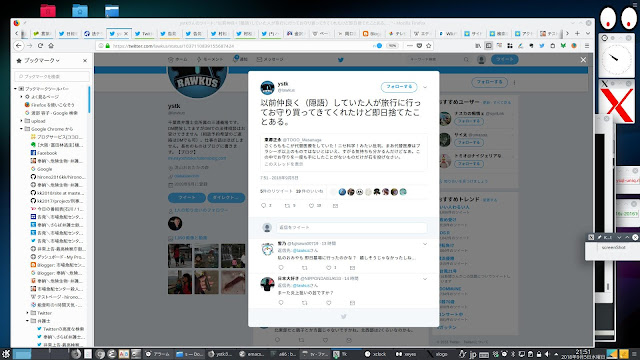The width and height of the screenshot is (640, 360).
Task: Expand the upload bookmark folder
Action: (22, 121)
